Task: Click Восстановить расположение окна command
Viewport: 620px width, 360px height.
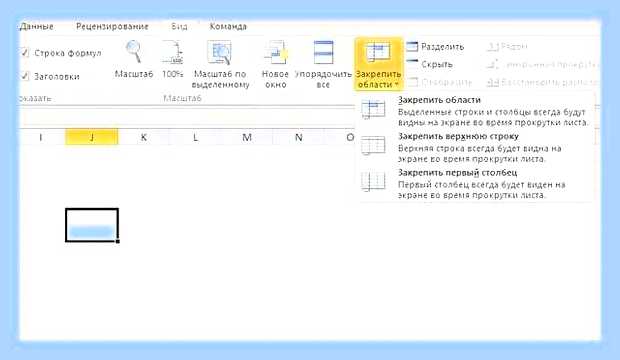Action: (x=542, y=82)
